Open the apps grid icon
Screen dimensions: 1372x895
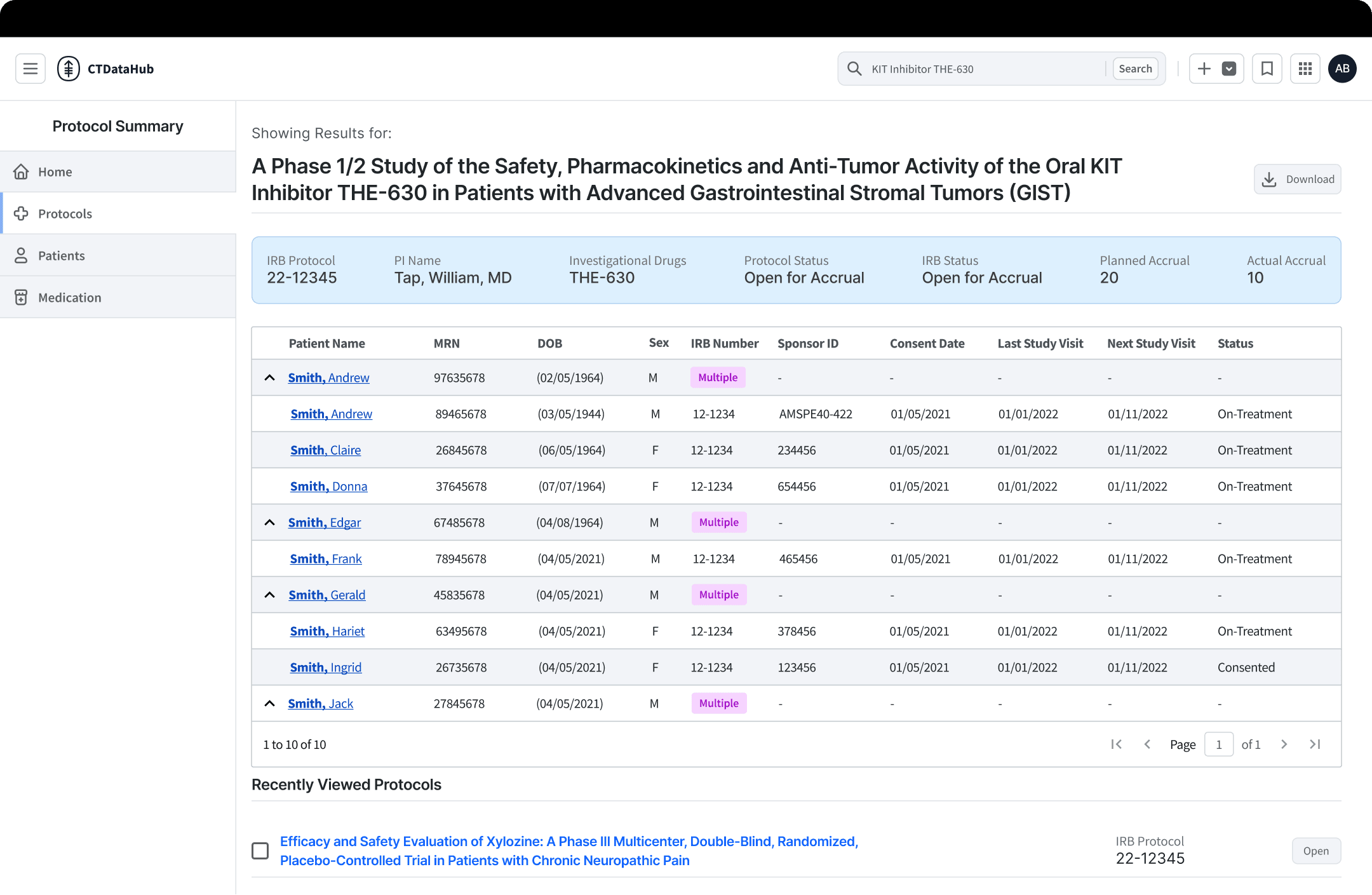click(x=1305, y=69)
